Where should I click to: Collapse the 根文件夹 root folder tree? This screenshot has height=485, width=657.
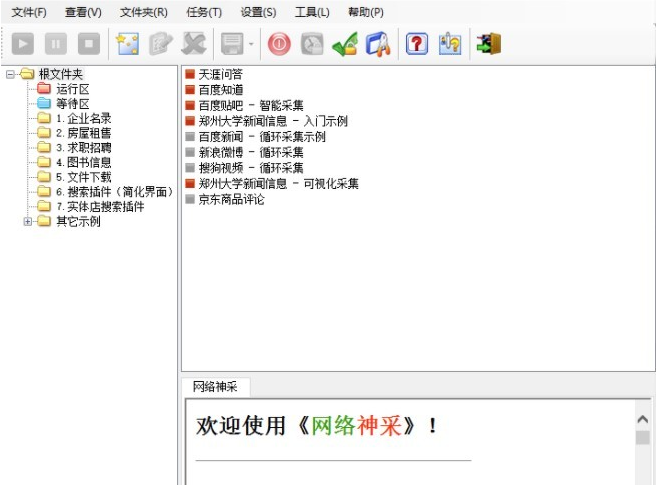click(10, 75)
